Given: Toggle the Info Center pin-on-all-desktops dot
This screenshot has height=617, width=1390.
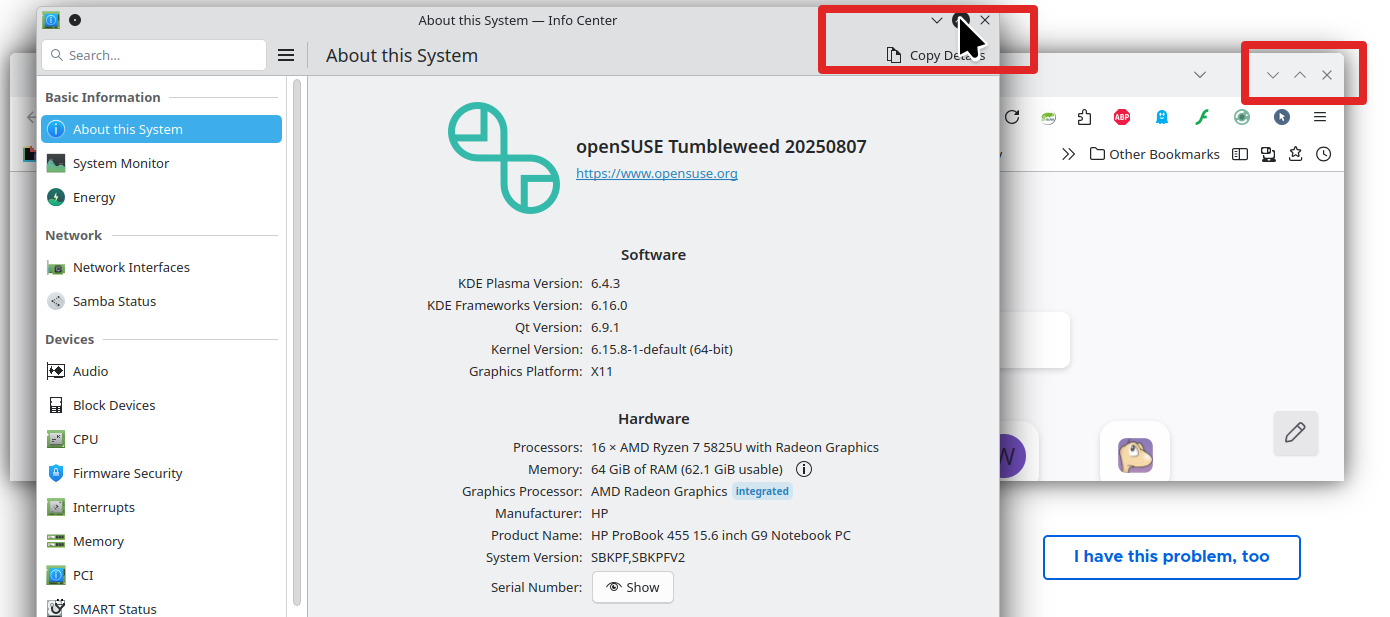Looking at the screenshot, I should (x=75, y=20).
